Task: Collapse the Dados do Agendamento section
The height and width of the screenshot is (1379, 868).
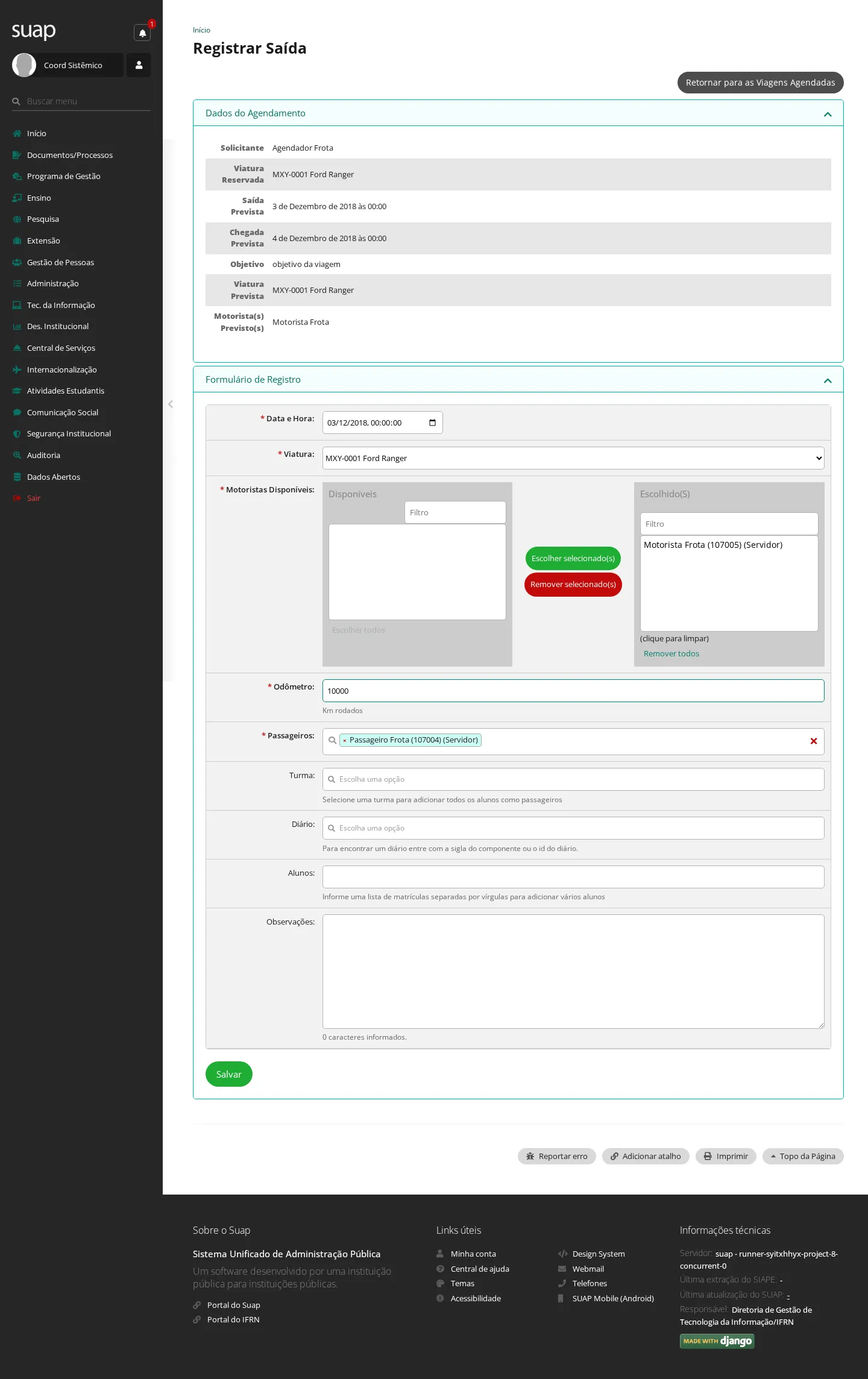Action: click(x=828, y=114)
